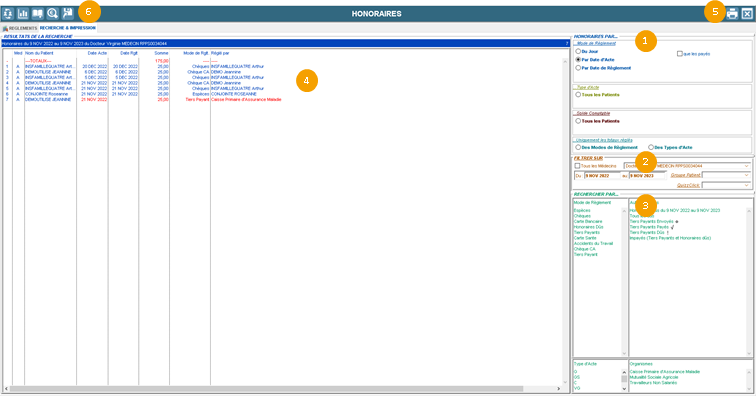Click the save diskette icon in toolbar
The image size is (756, 396).
pos(68,14)
